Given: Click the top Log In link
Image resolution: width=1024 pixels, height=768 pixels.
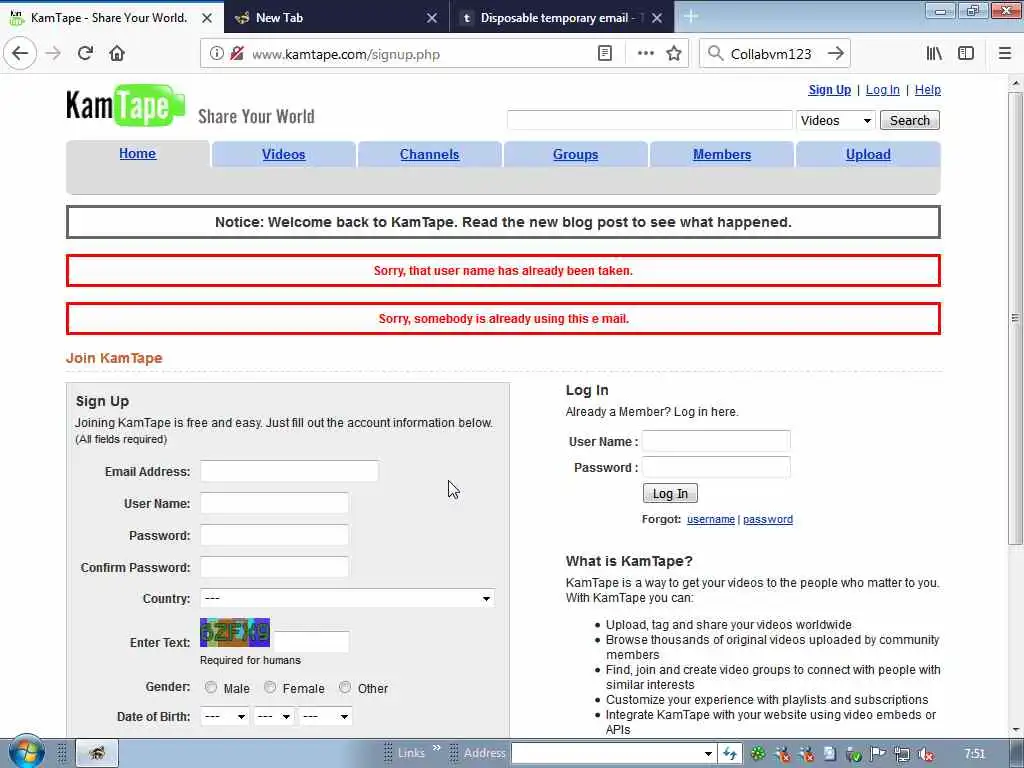Looking at the screenshot, I should tap(882, 89).
